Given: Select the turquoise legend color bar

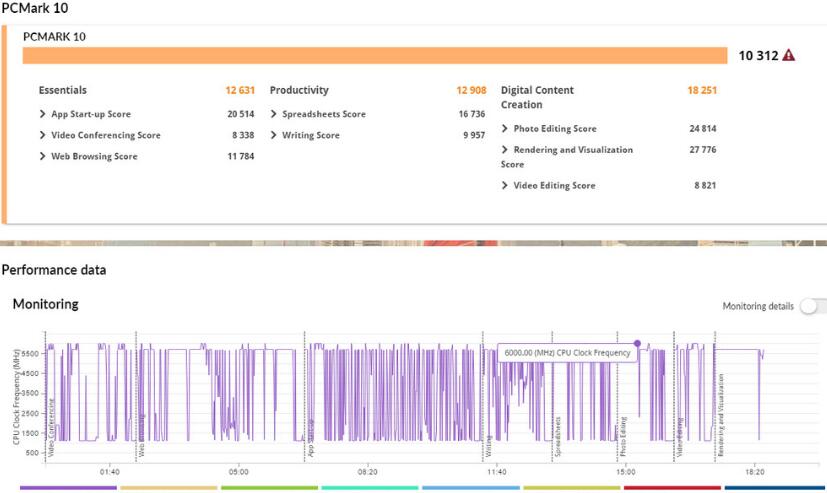Looking at the screenshot, I should pos(370,488).
